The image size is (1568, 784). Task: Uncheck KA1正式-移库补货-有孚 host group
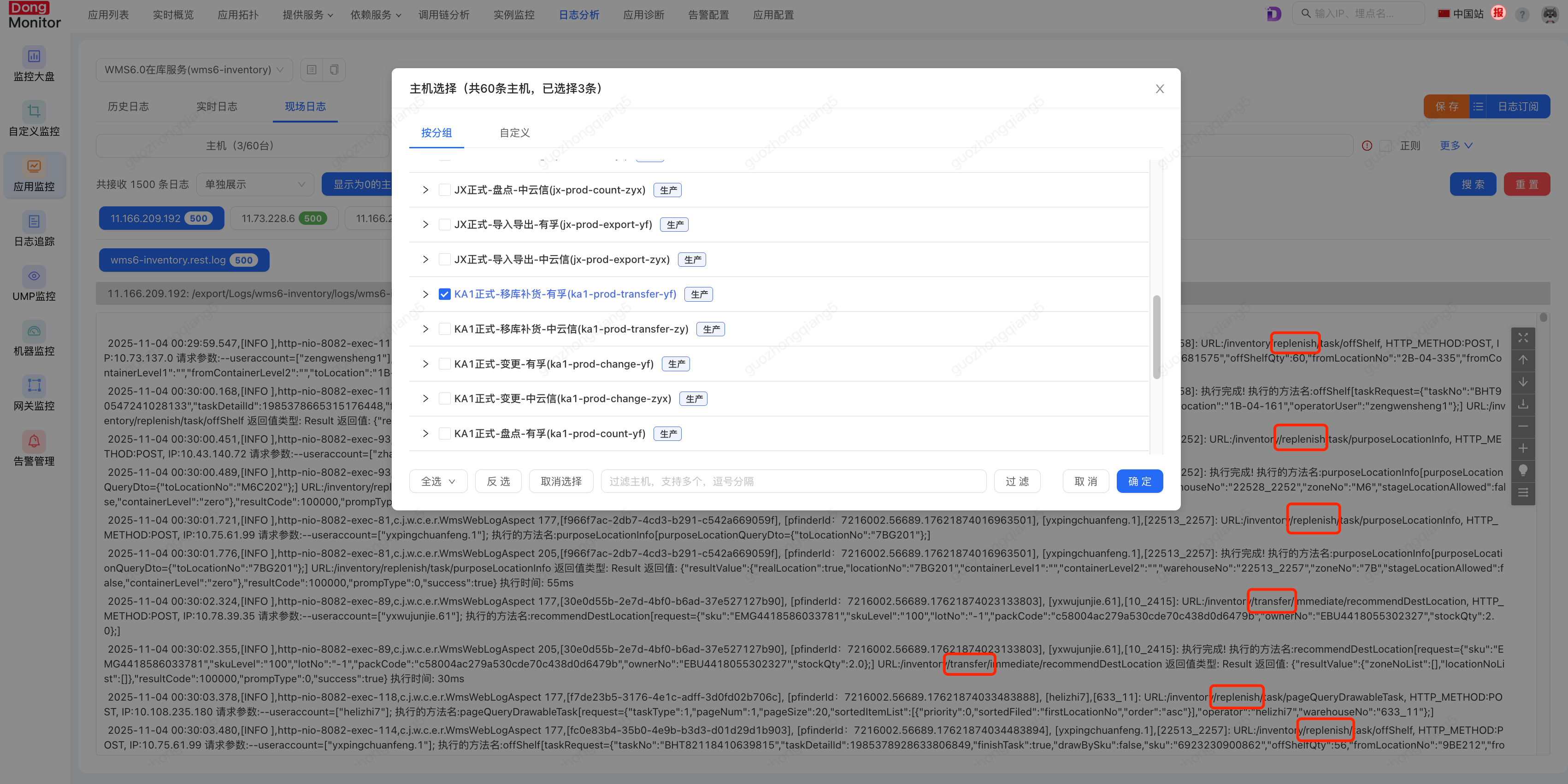(x=445, y=294)
